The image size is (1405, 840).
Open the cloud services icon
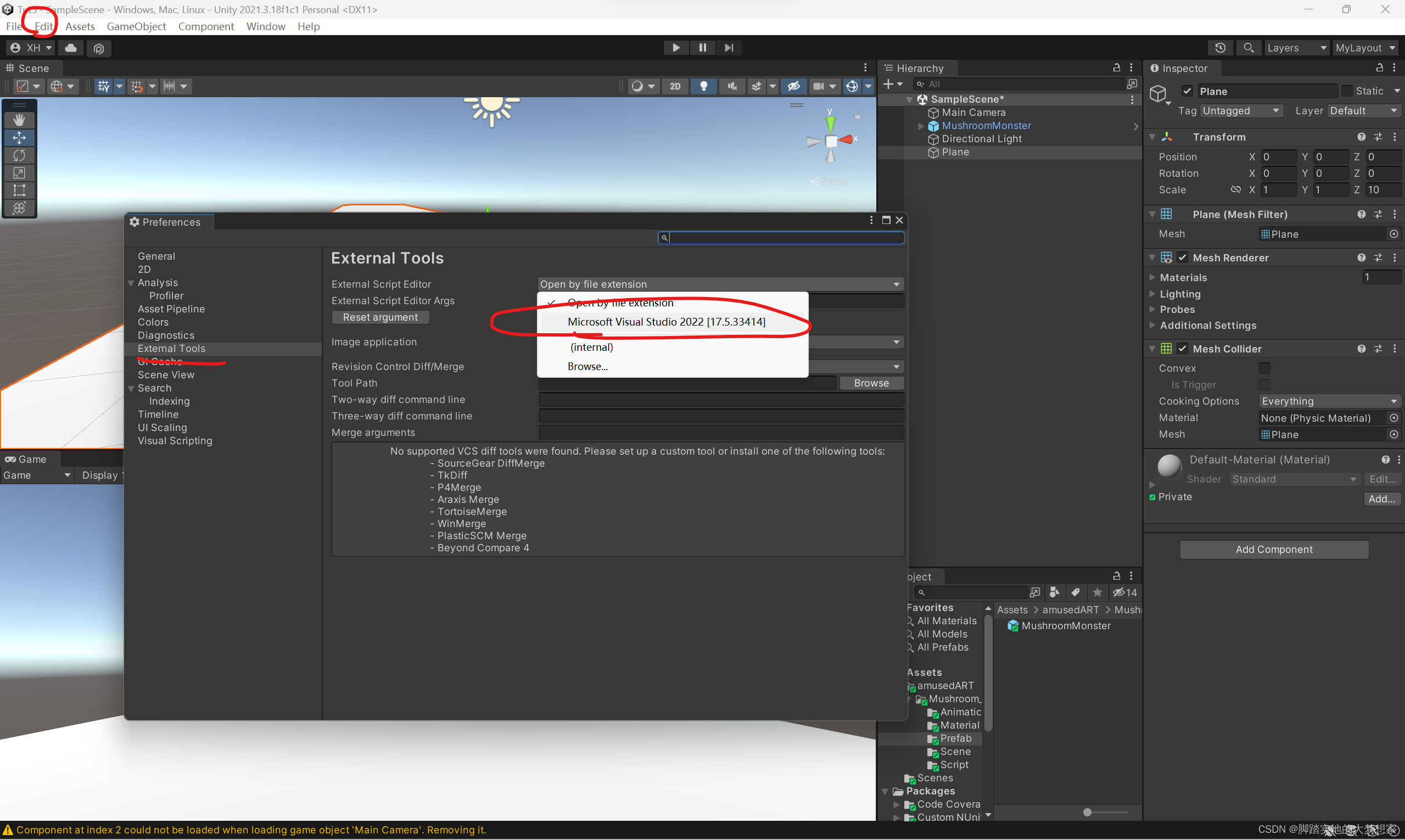point(71,48)
